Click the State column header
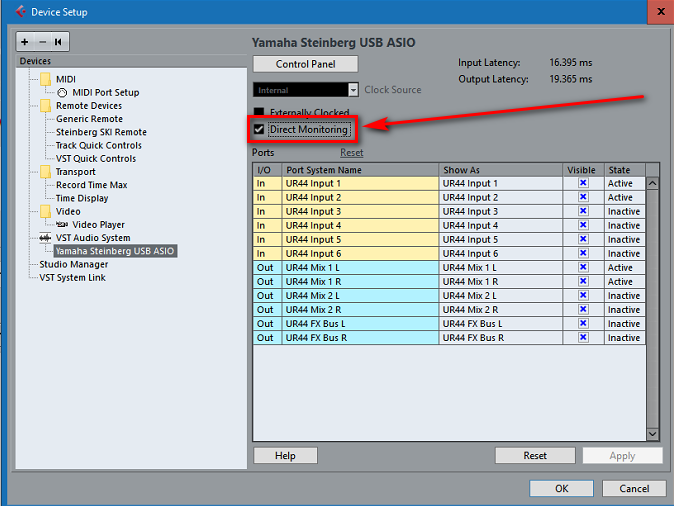Viewport: 674px width, 506px height. pos(625,170)
